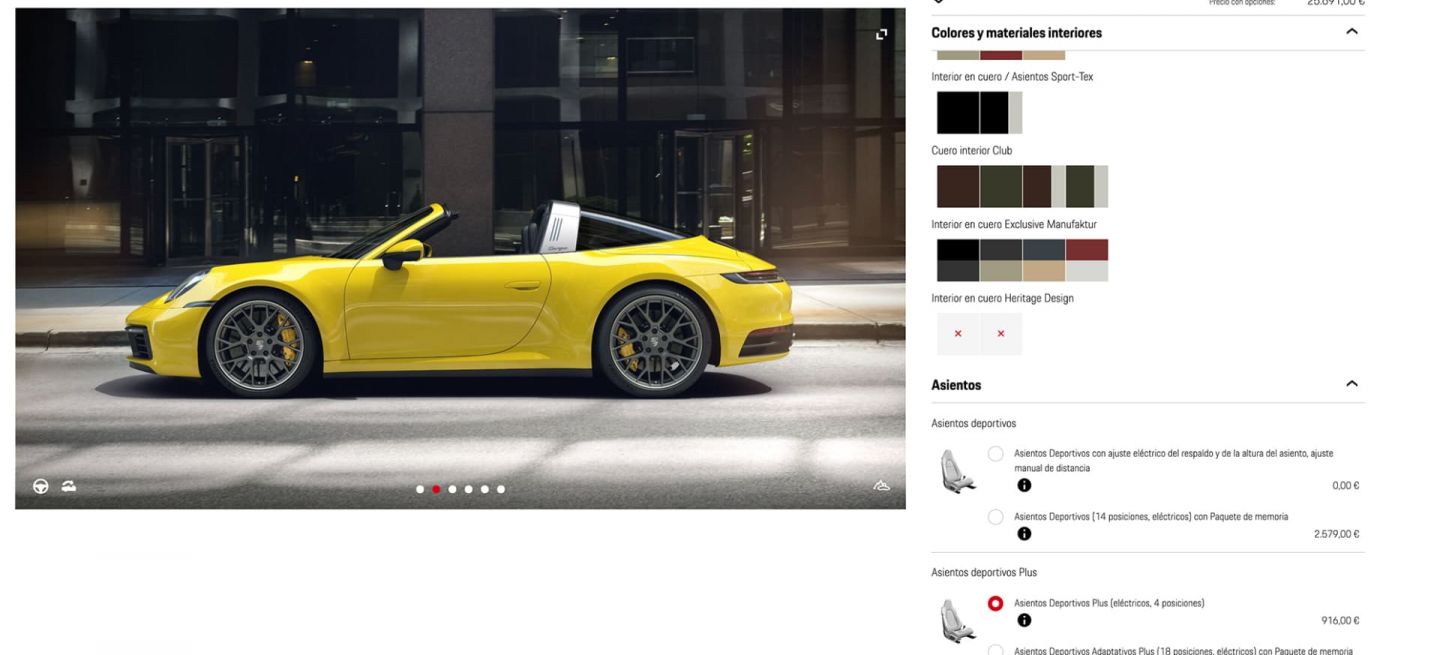Screen dimensions: 1440x655
Task: Click 'Interior en cuero Exclusive Manufaktur' label
Action: click(x=1014, y=224)
